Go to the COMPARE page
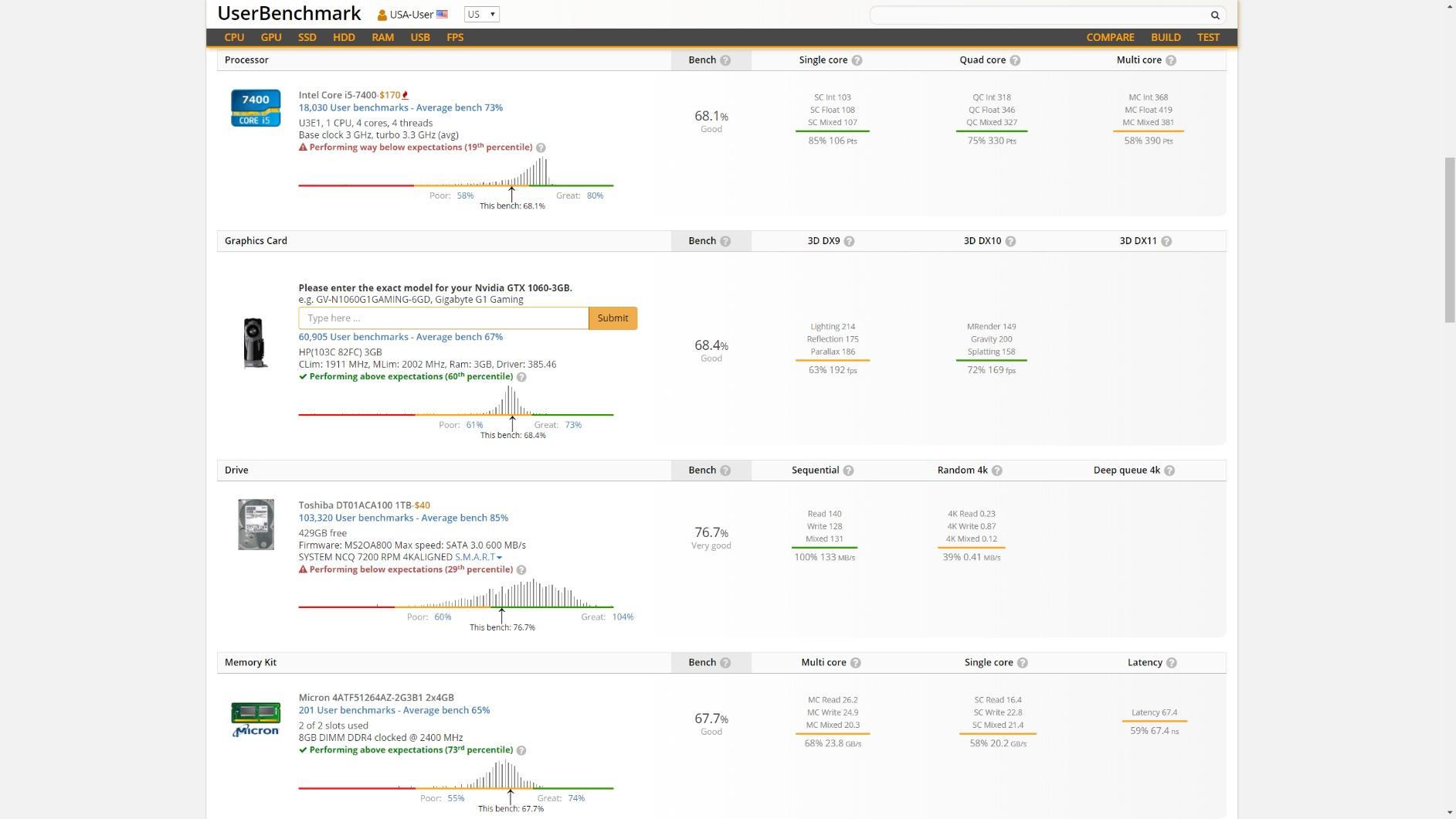Viewport: 1456px width, 819px height. [x=1110, y=37]
